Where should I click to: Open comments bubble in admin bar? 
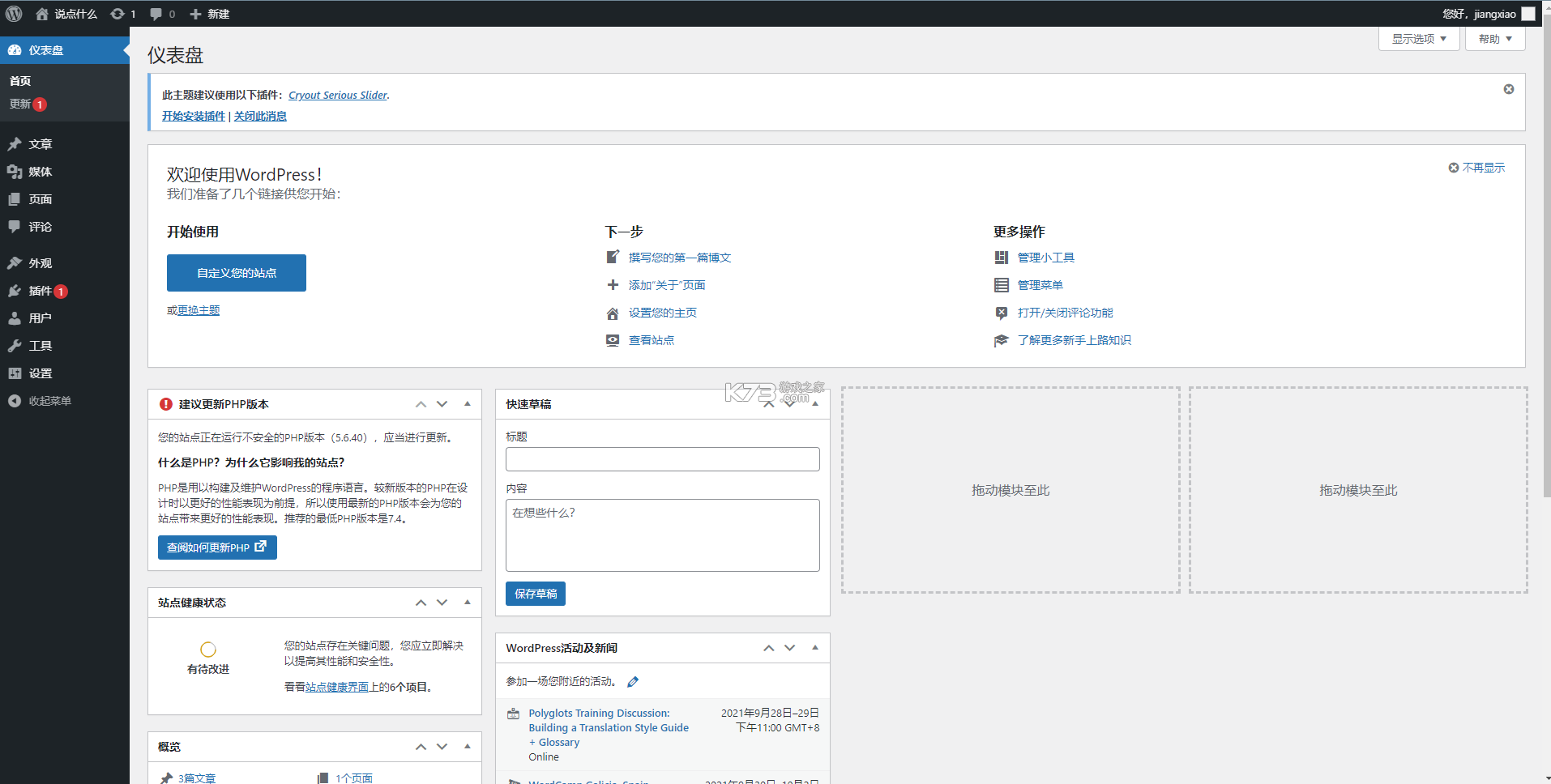pyautogui.click(x=163, y=14)
